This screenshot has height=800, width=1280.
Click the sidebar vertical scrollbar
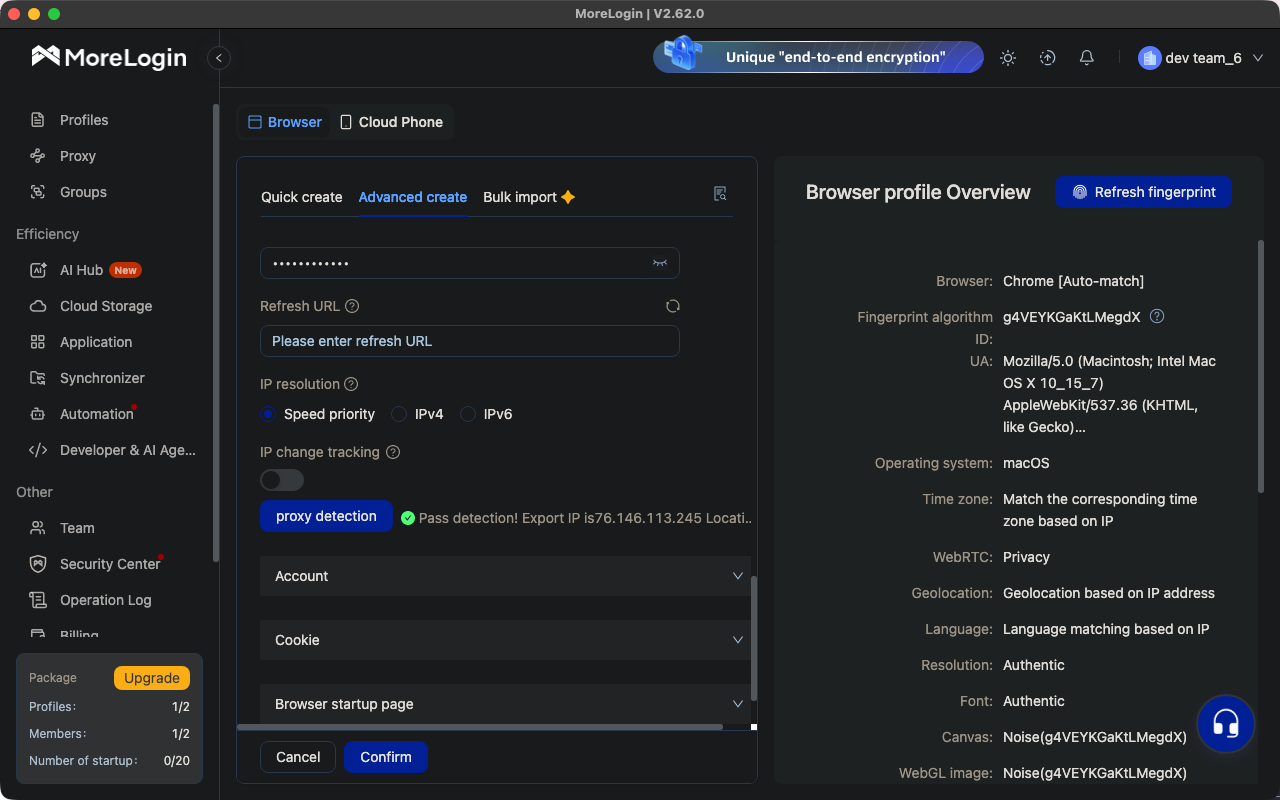215,333
